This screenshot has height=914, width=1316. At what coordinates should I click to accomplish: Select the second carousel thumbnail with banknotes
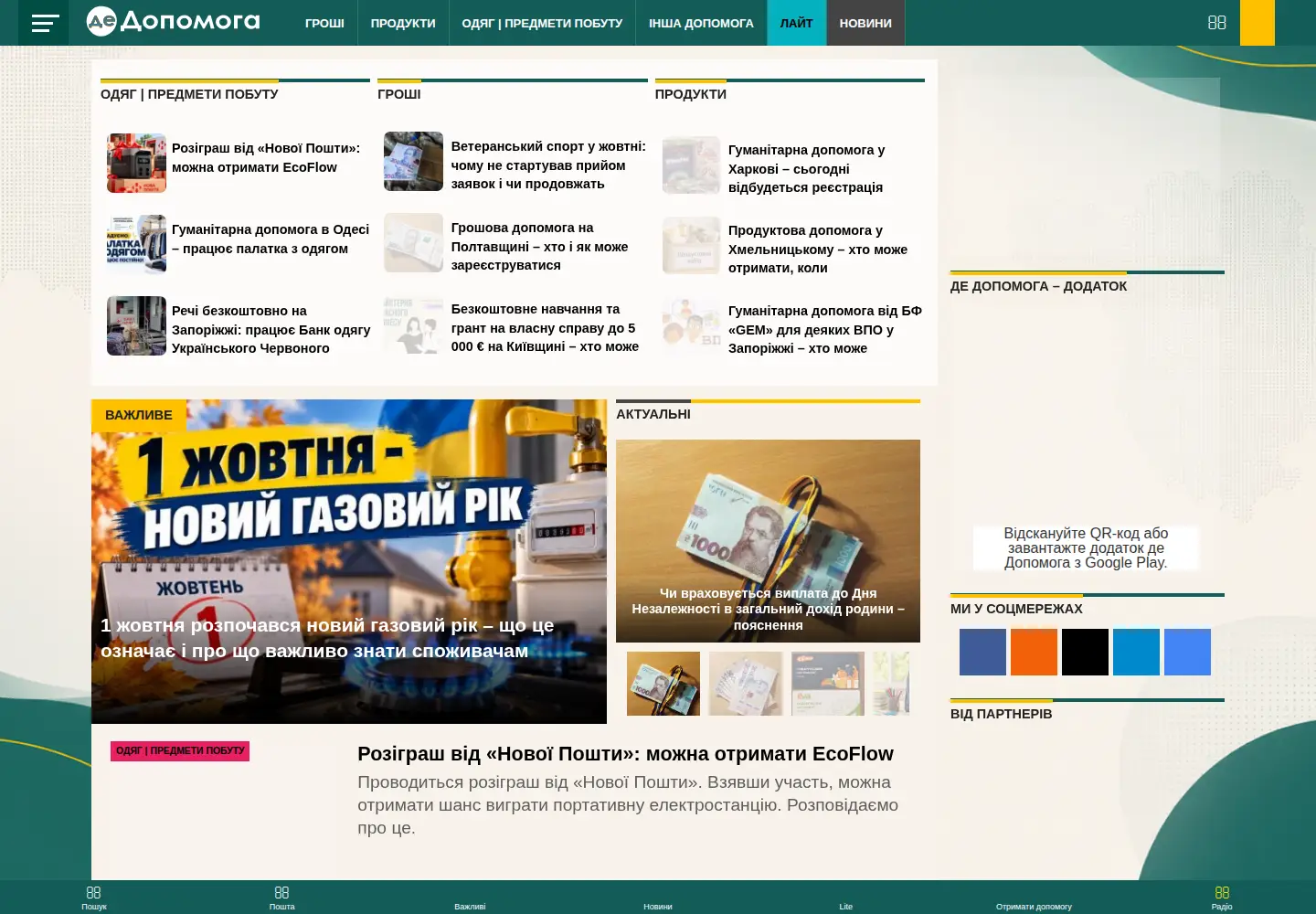[746, 684]
